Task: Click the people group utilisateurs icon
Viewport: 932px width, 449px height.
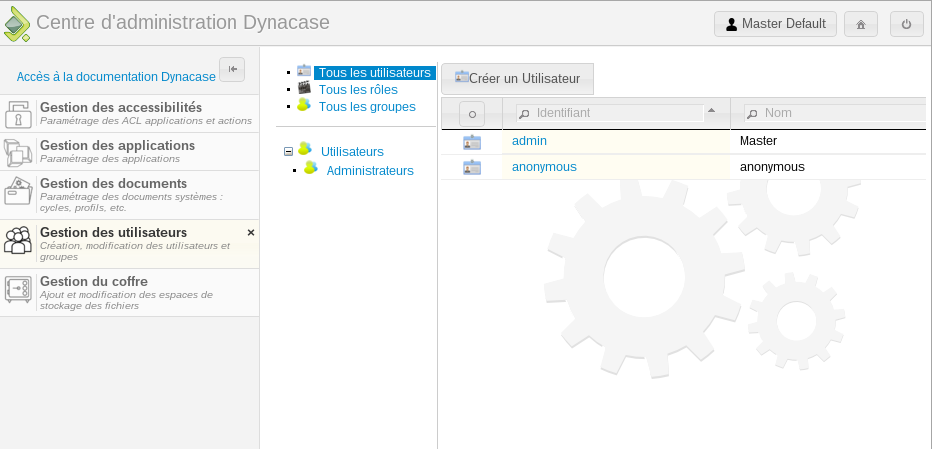Action: (x=18, y=240)
